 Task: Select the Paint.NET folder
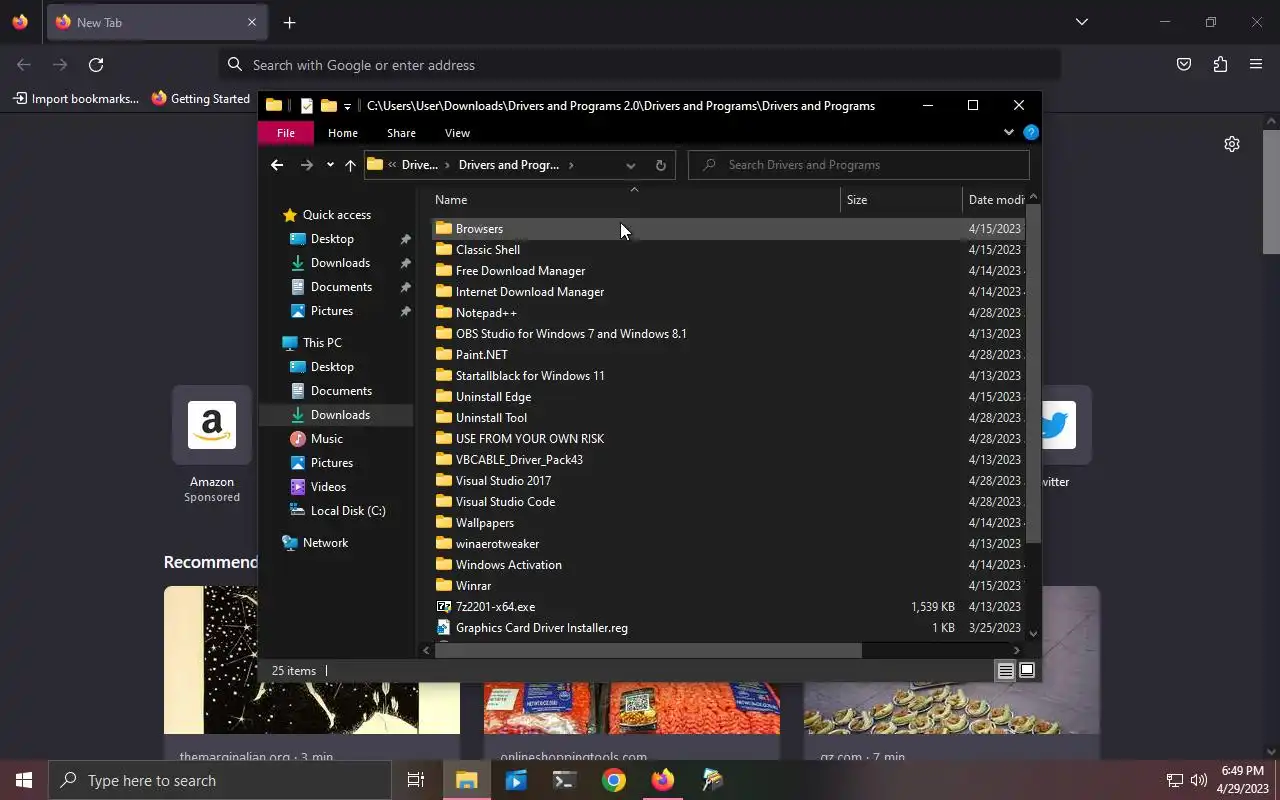(728, 355)
